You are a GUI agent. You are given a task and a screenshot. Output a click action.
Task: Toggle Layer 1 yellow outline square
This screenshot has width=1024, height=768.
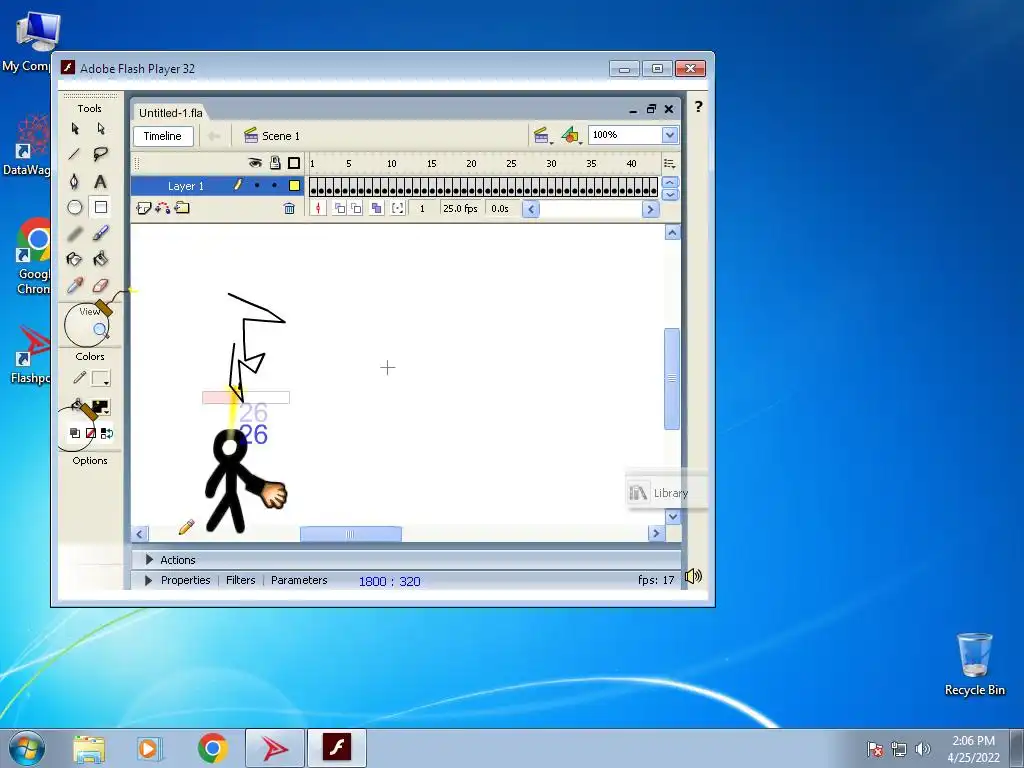(x=295, y=185)
